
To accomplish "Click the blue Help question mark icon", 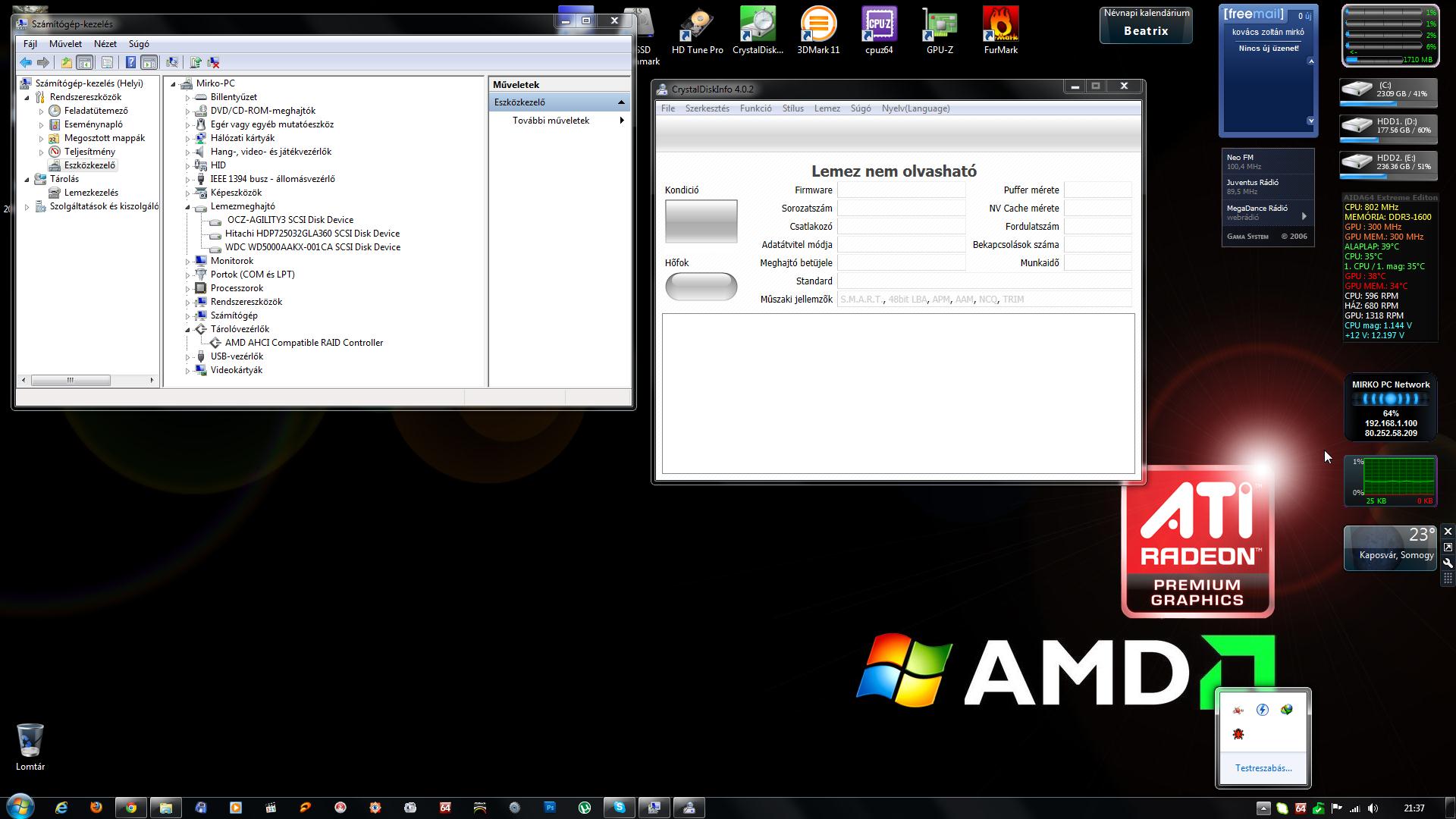I will pos(130,63).
